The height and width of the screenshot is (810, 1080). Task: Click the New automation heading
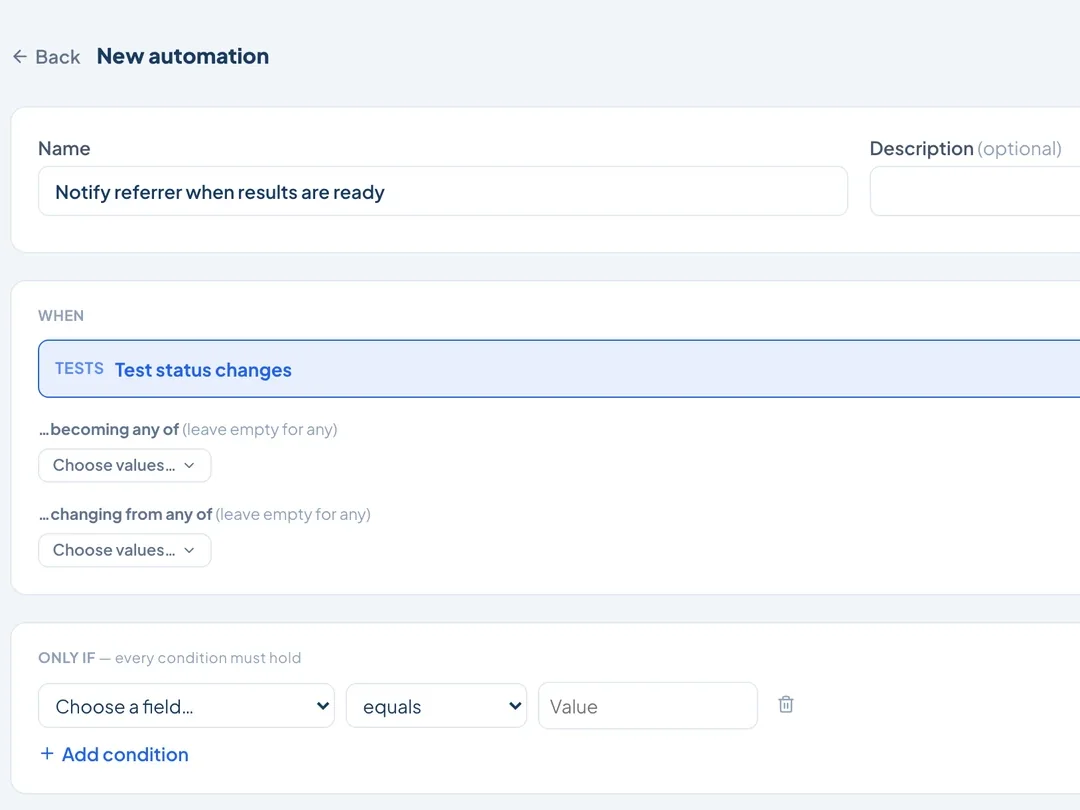(183, 56)
